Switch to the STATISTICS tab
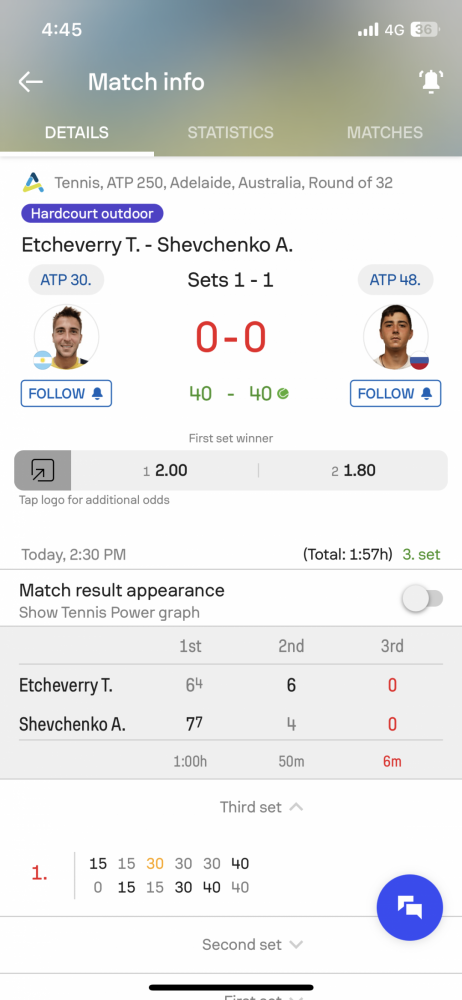The height and width of the screenshot is (1000, 462). tap(230, 133)
